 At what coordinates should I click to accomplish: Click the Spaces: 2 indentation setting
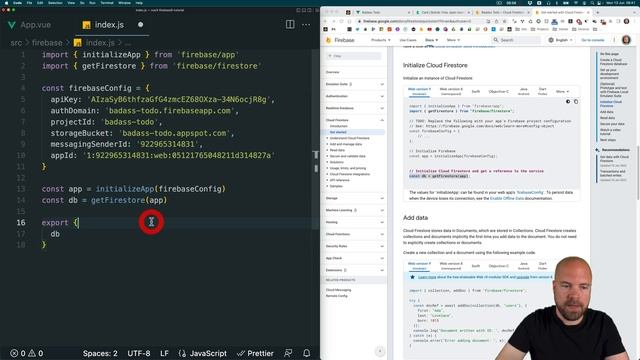point(100,353)
